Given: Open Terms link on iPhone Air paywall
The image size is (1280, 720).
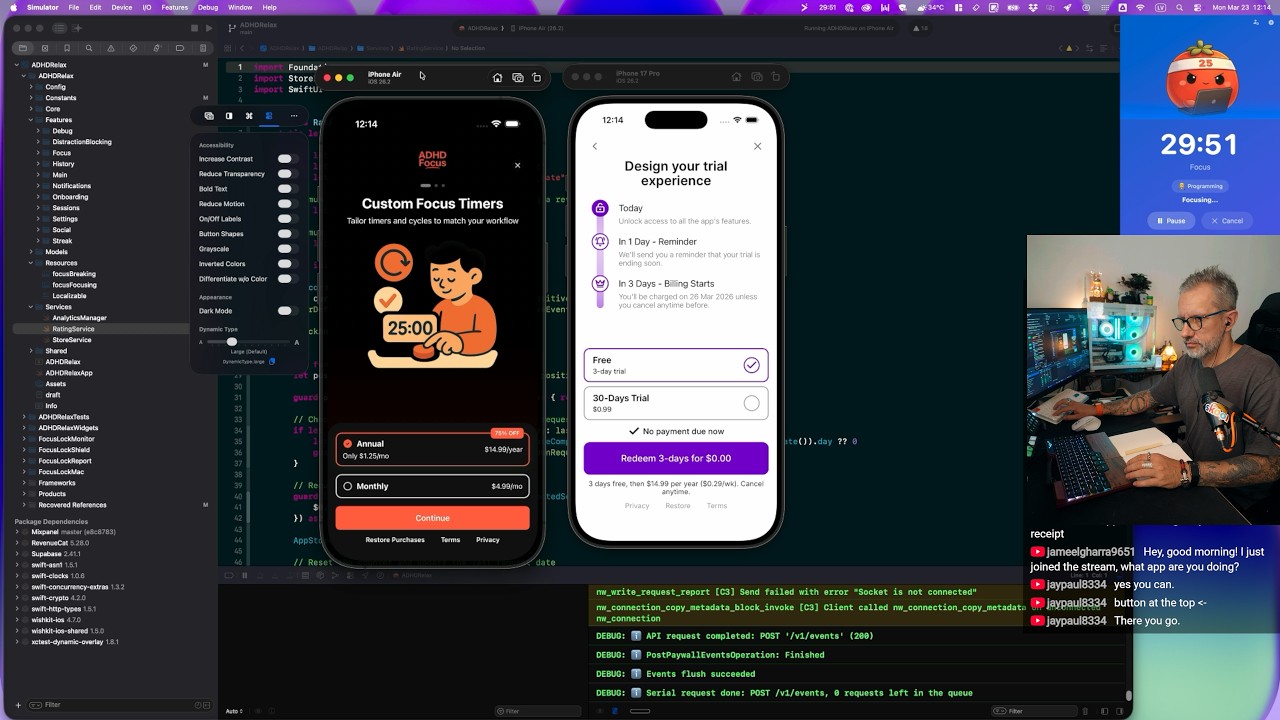Looking at the screenshot, I should click(x=450, y=540).
